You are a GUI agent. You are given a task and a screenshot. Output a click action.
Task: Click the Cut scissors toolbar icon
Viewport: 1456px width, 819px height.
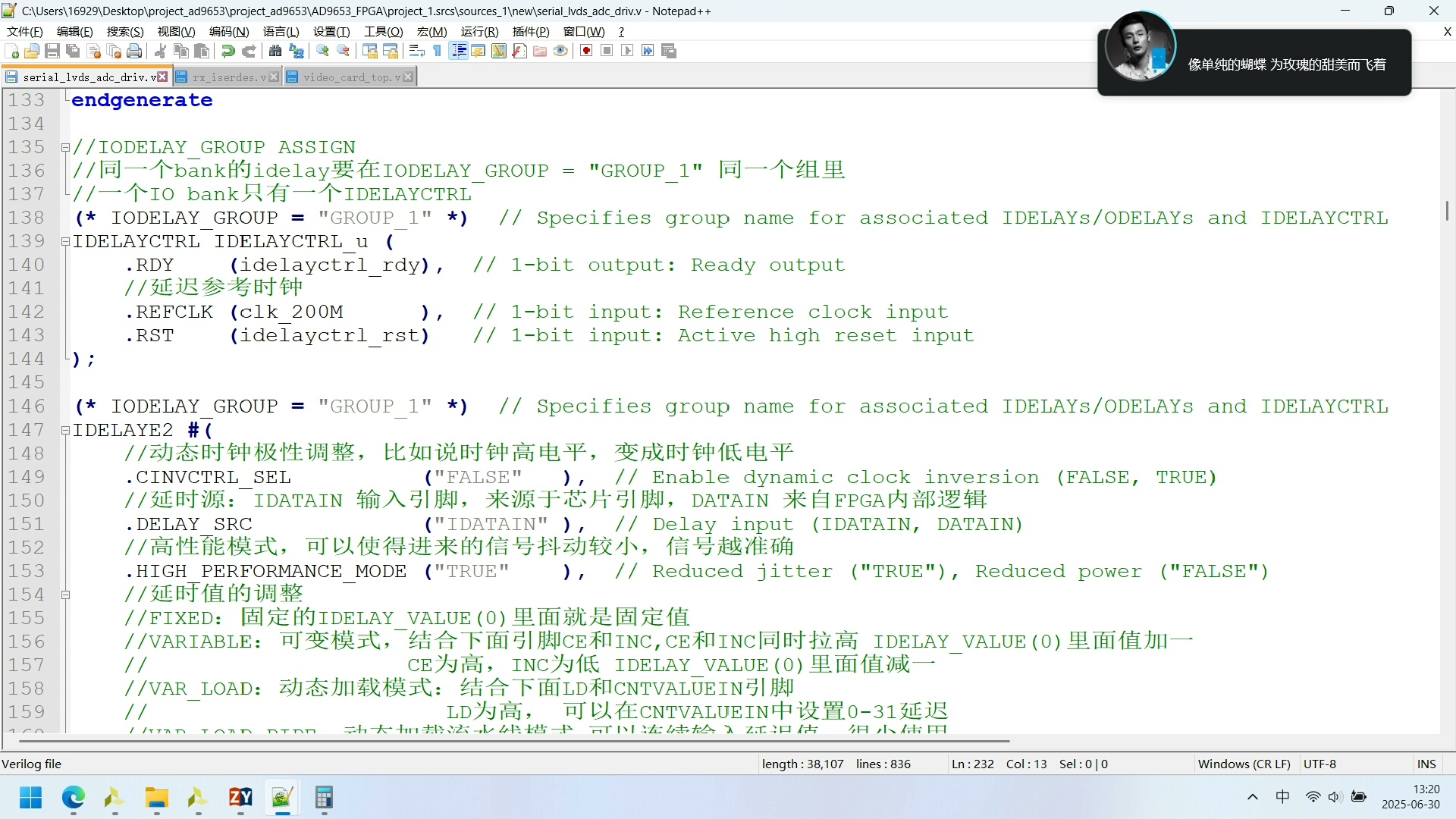pyautogui.click(x=160, y=51)
